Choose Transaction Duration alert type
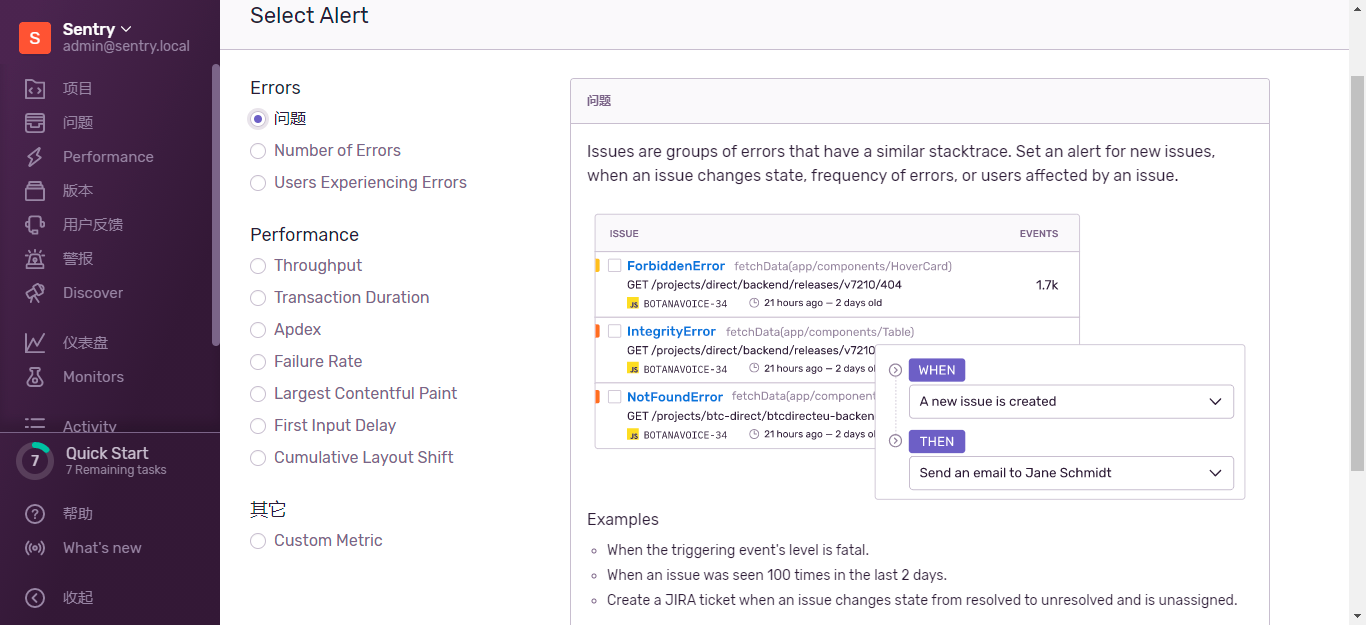 (258, 298)
